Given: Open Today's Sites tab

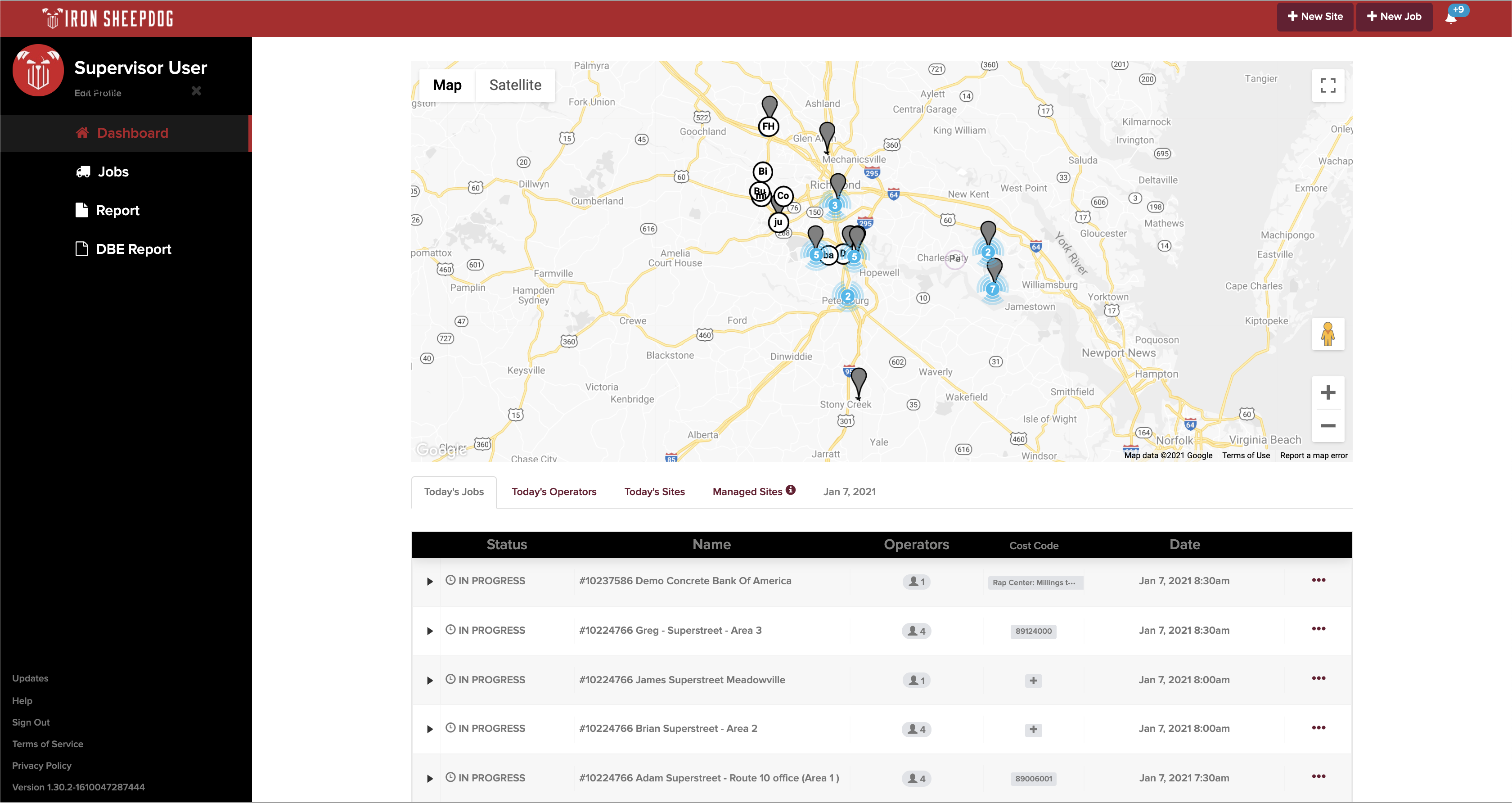Looking at the screenshot, I should [654, 492].
